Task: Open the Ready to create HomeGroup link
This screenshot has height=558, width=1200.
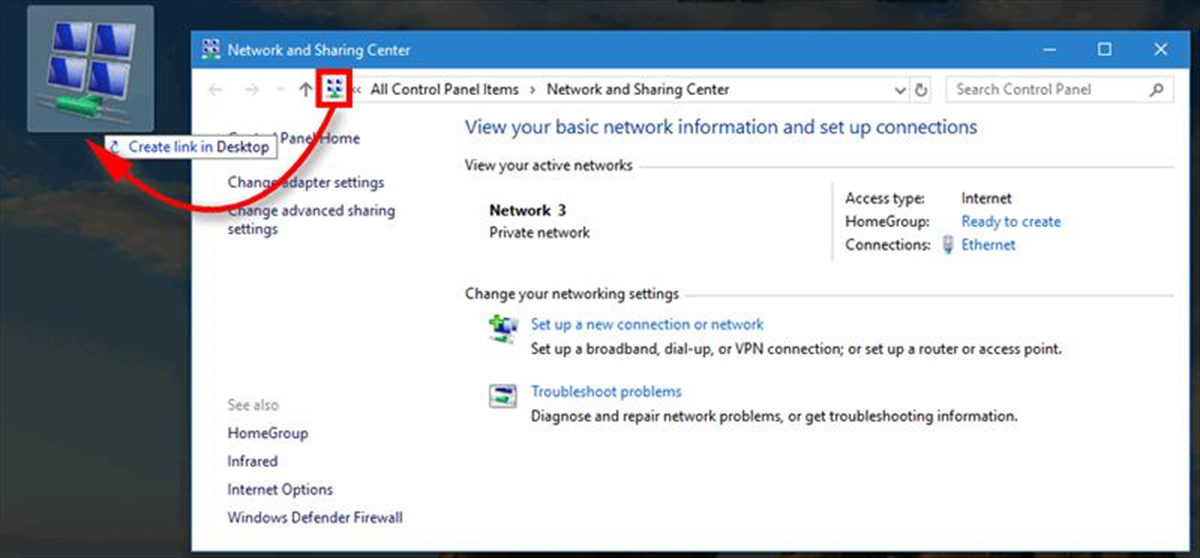Action: pyautogui.click(x=1011, y=222)
